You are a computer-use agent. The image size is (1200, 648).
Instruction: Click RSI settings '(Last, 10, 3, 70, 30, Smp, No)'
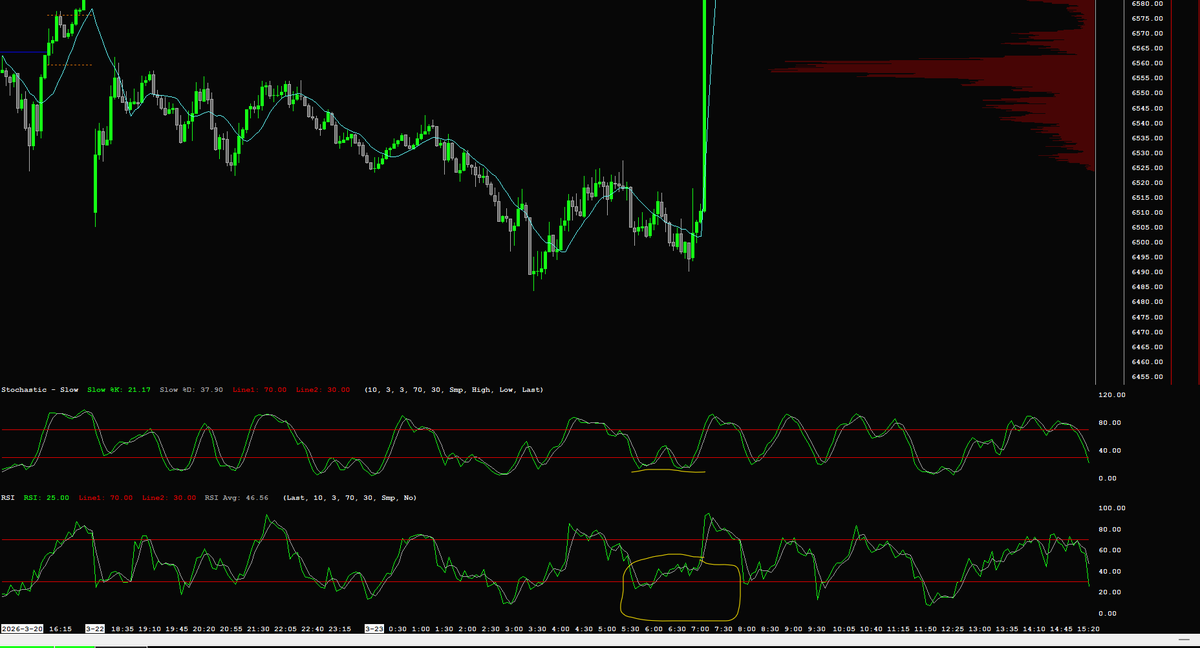350,497
